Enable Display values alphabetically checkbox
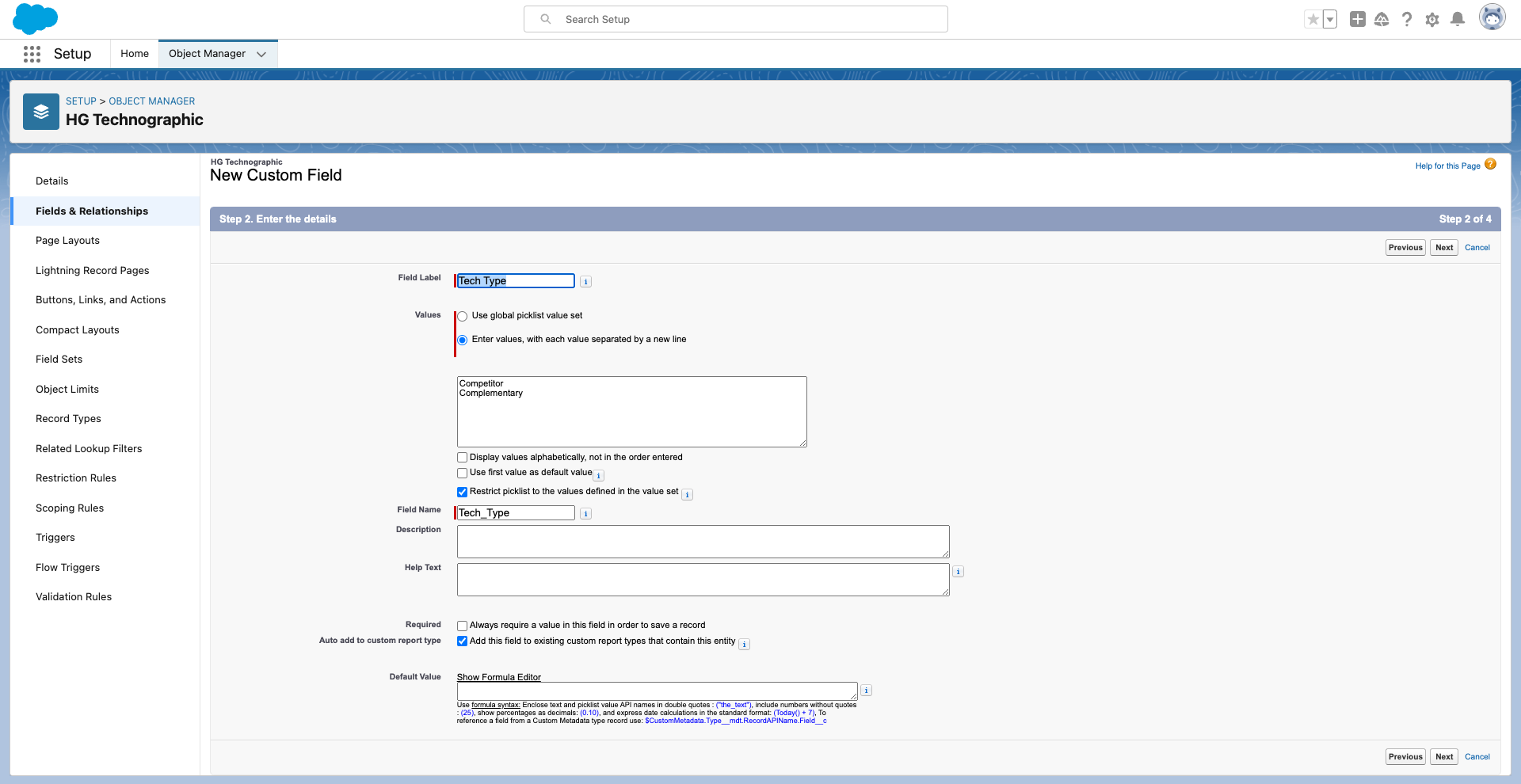 [463, 458]
